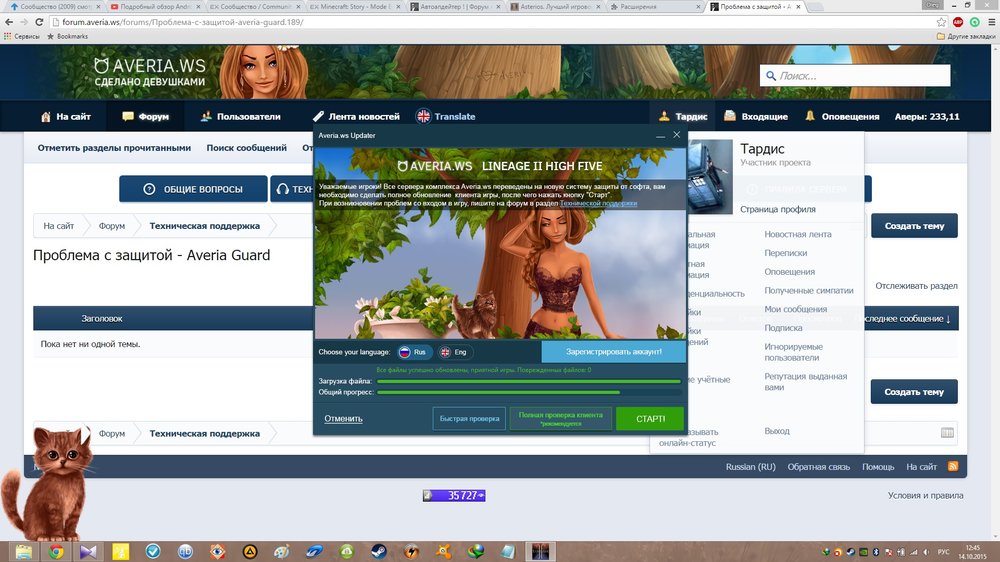The height and width of the screenshot is (562, 1000).
Task: Open the Пользователи navigation tab
Action: pos(240,116)
